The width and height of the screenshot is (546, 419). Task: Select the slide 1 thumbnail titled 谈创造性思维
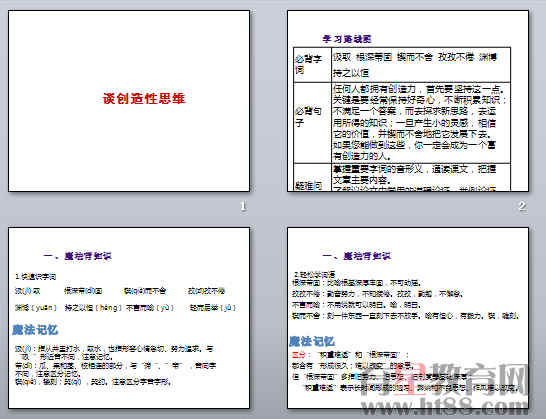click(x=129, y=101)
